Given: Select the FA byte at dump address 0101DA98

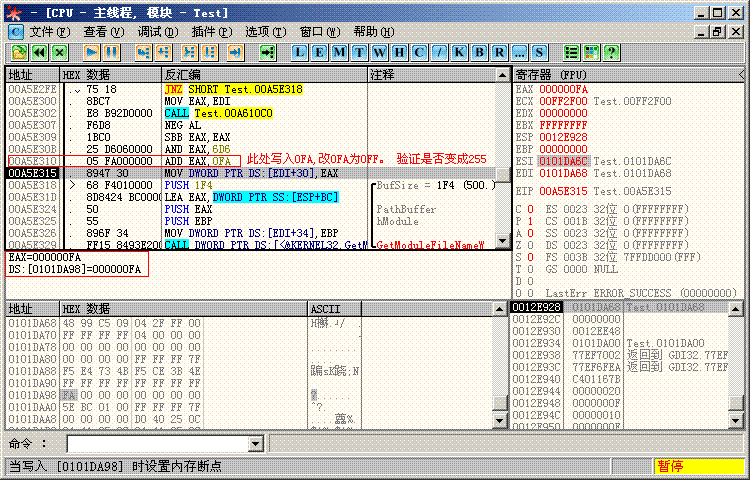Looking at the screenshot, I should point(68,395).
